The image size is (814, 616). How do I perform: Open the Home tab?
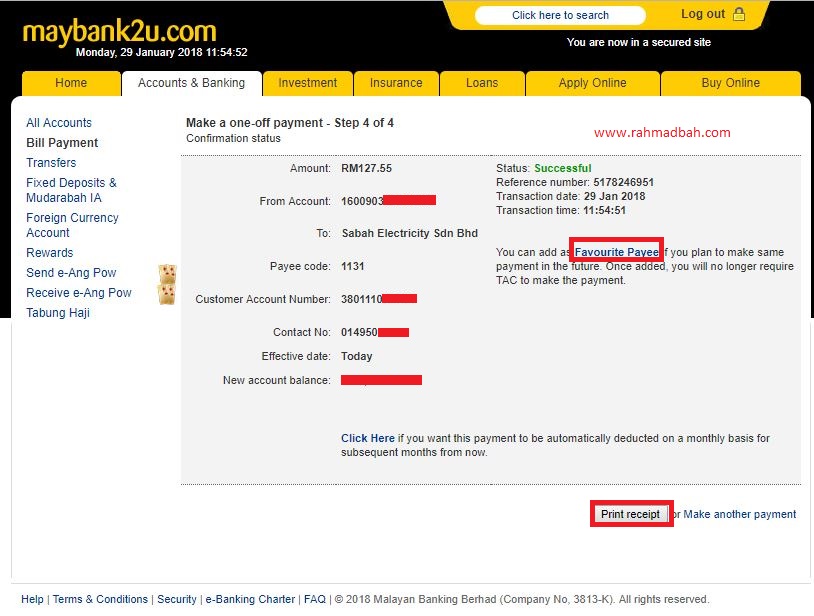click(71, 83)
